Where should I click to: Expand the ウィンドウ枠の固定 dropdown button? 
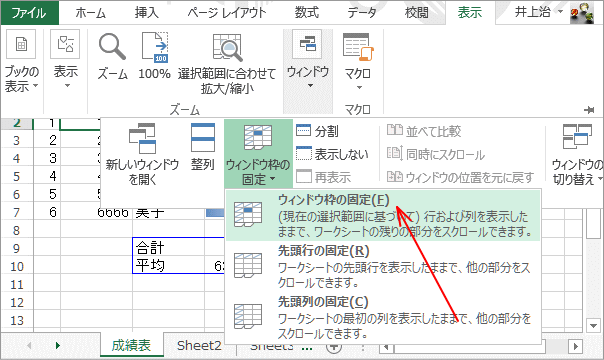coord(258,154)
